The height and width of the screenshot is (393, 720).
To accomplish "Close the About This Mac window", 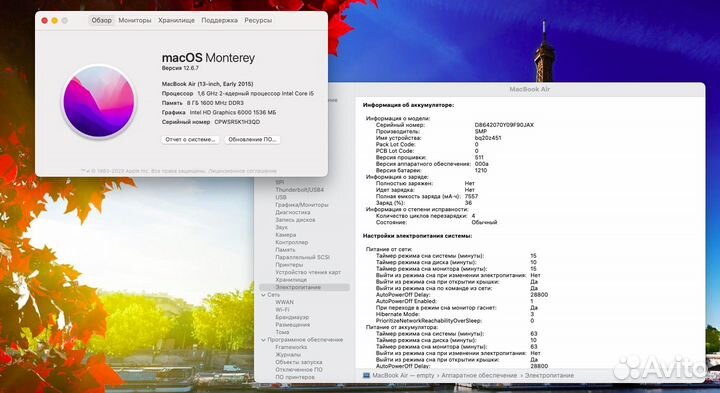I will pyautogui.click(x=45, y=20).
